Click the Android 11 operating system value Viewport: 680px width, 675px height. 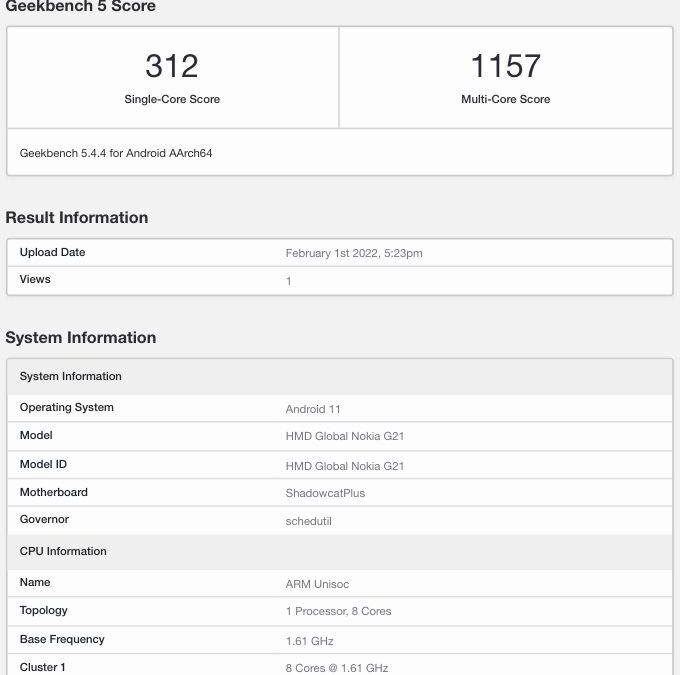coord(313,409)
